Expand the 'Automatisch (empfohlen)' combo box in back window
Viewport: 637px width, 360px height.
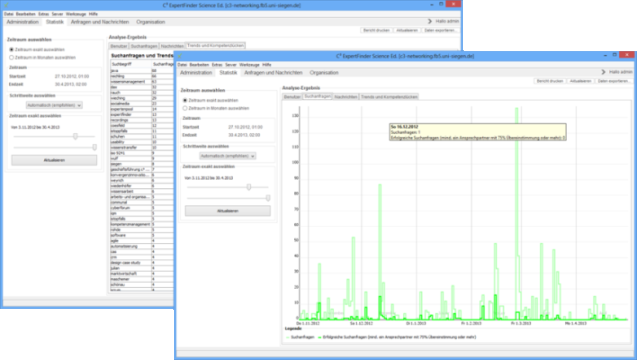(54, 105)
